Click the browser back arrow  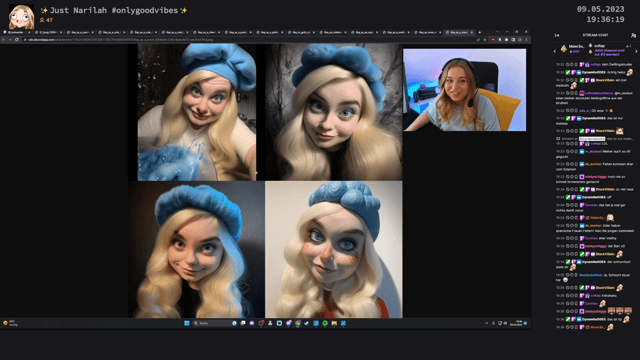3,40
